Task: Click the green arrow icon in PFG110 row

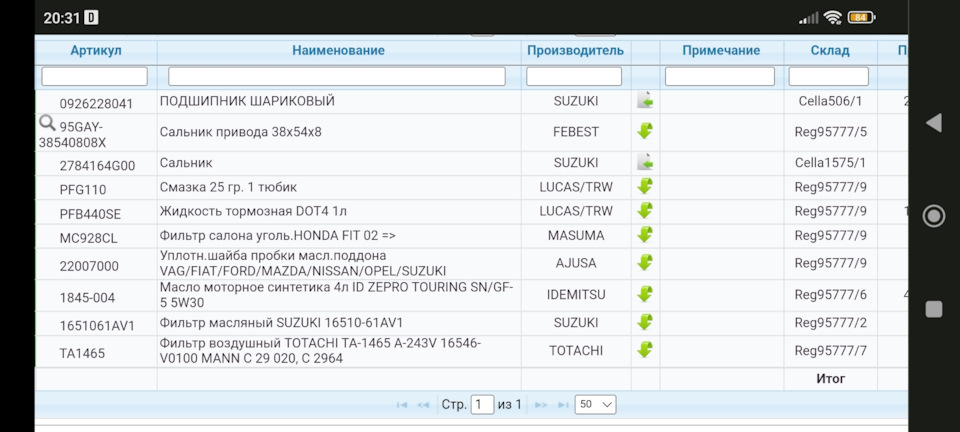Action: tap(645, 186)
